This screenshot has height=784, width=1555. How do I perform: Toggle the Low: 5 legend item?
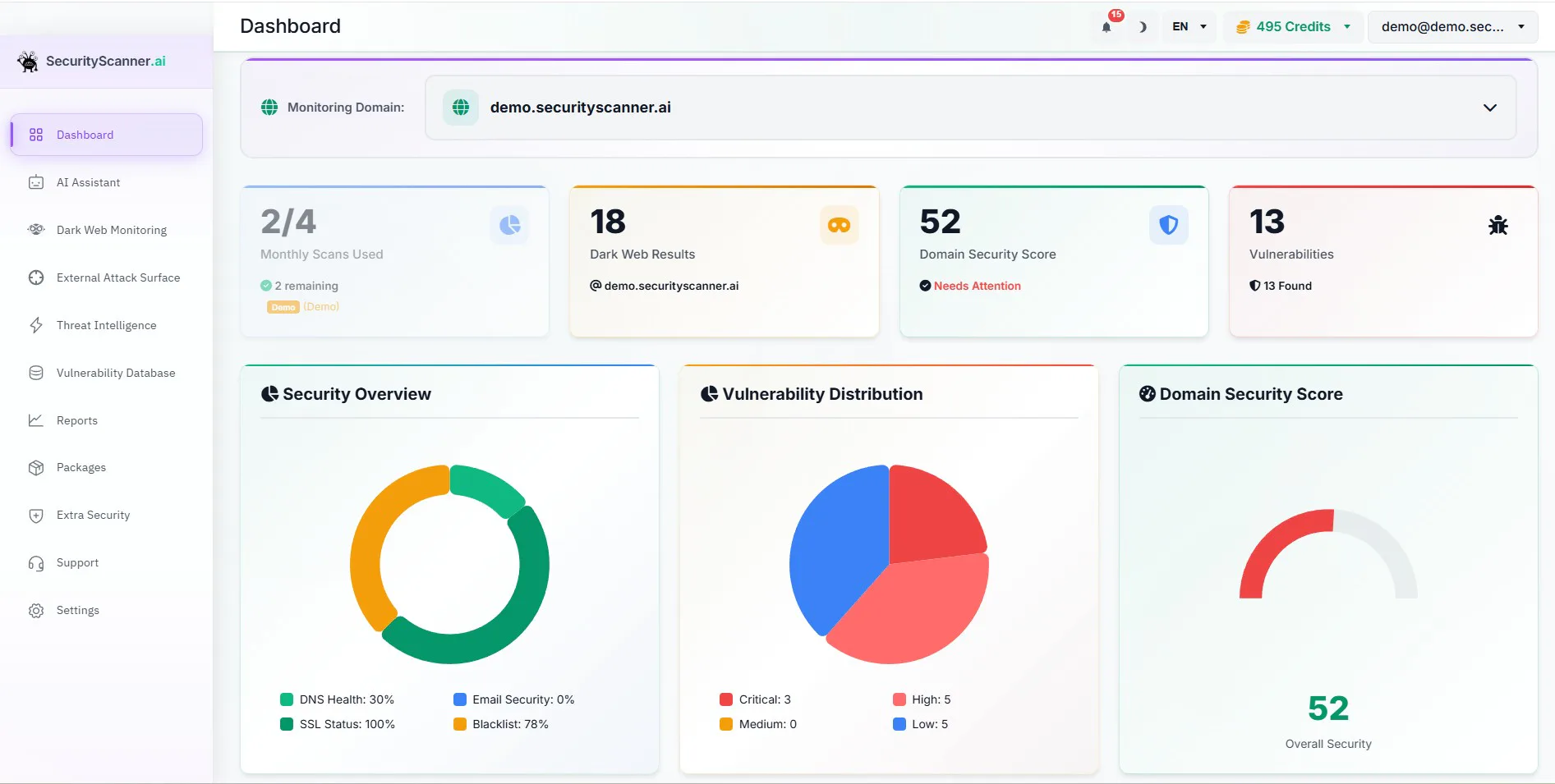click(x=920, y=724)
